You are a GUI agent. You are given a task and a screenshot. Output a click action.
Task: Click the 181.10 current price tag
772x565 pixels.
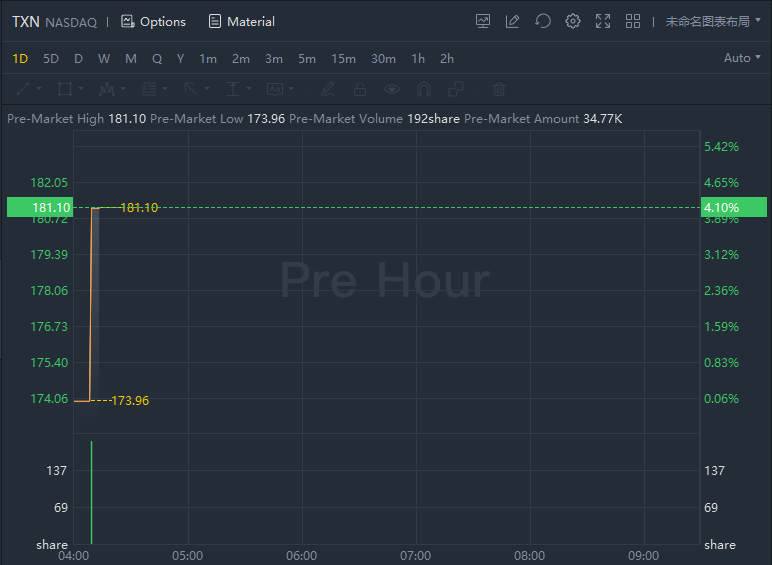(x=40, y=207)
